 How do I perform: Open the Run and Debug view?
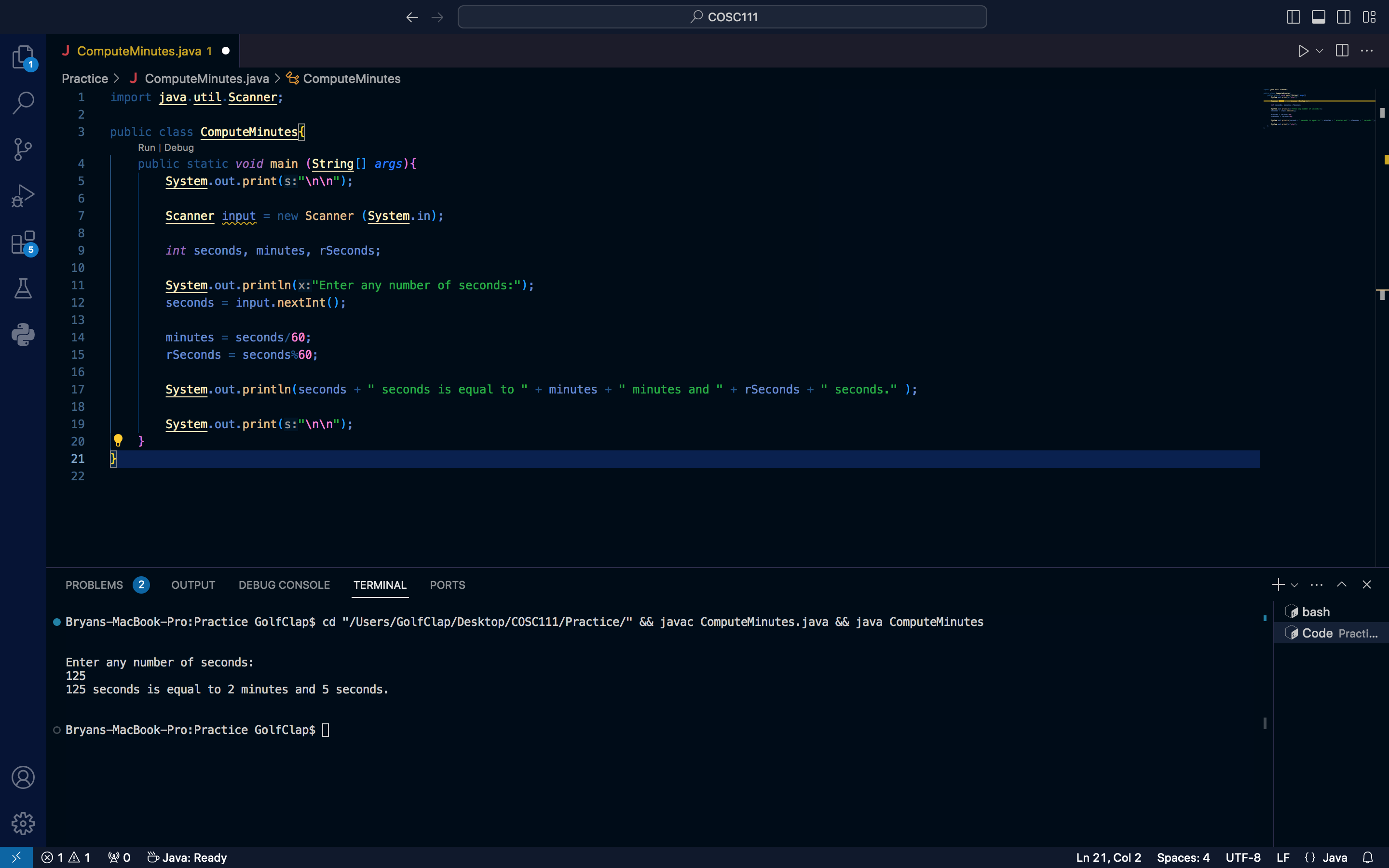[23, 196]
